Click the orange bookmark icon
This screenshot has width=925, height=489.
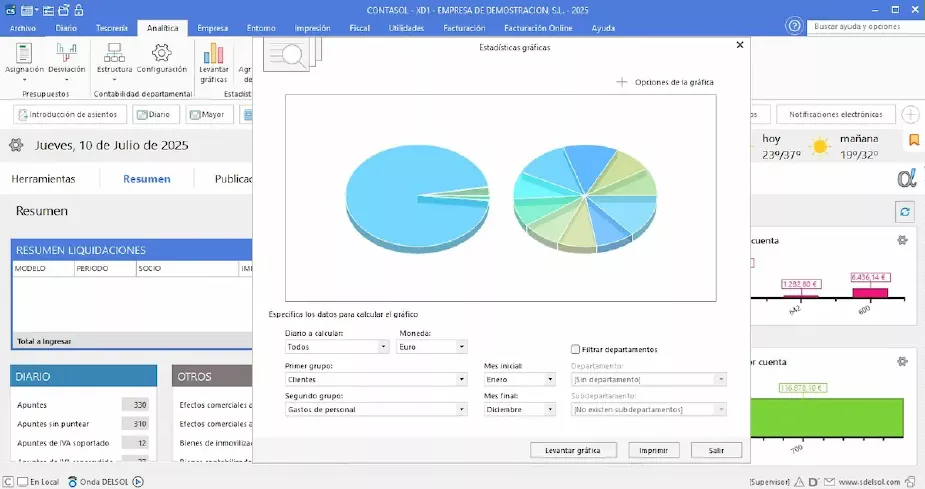(x=913, y=141)
